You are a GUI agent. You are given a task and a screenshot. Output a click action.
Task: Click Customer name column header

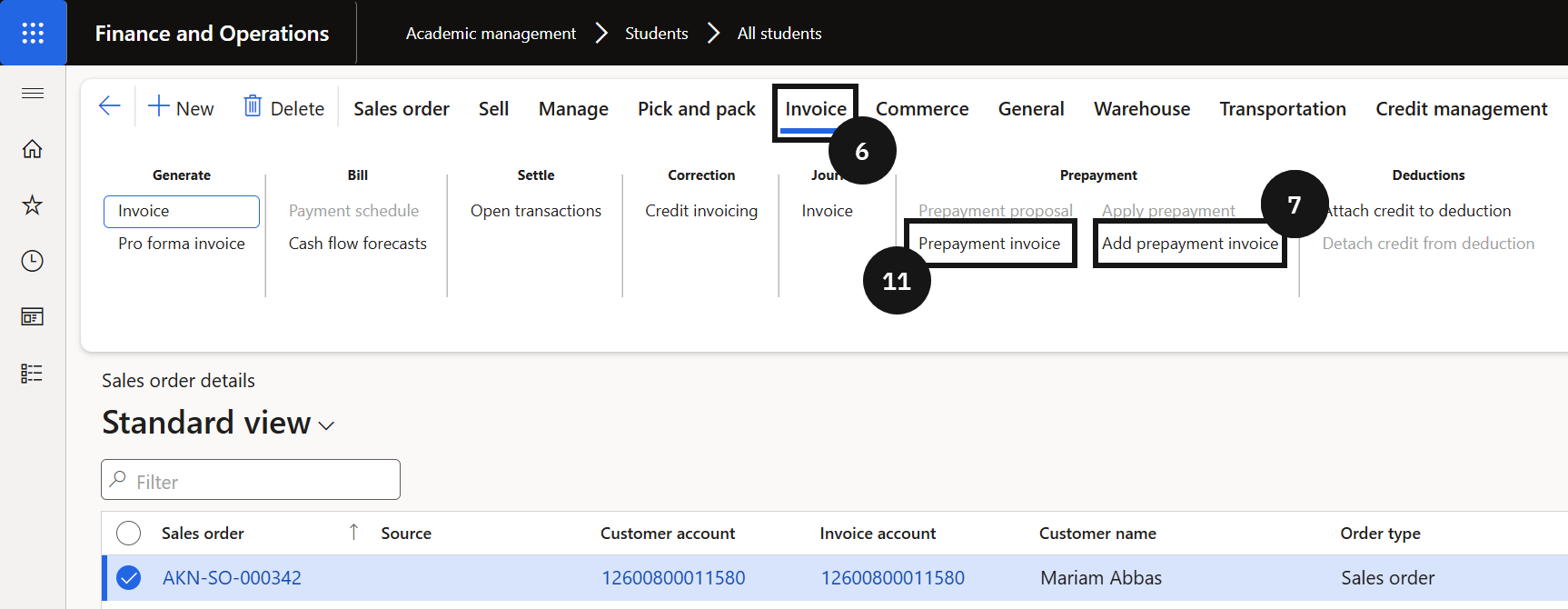(x=1097, y=534)
